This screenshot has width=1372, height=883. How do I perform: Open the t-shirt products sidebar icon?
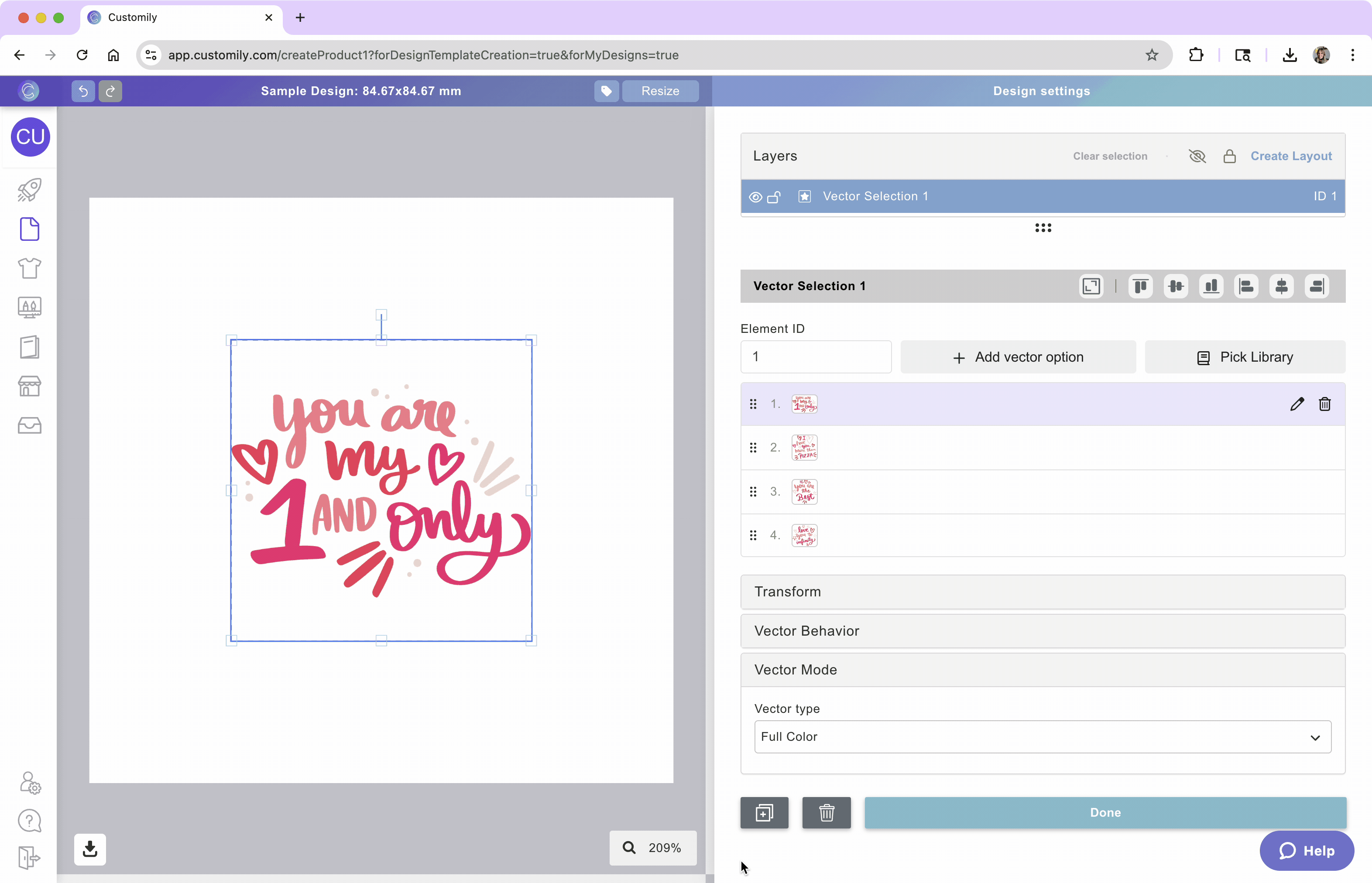pyautogui.click(x=29, y=268)
